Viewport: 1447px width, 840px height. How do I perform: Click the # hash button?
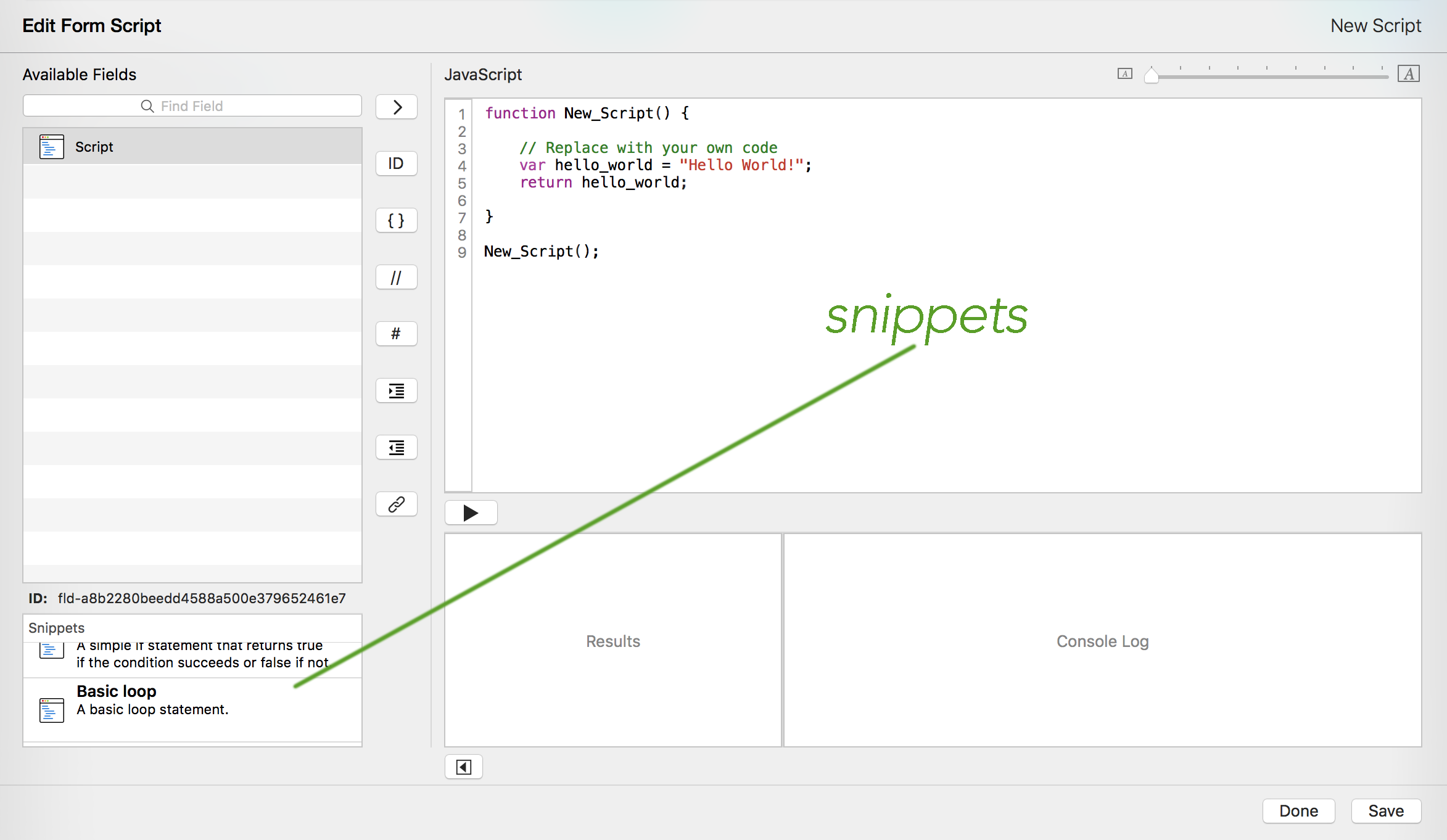pyautogui.click(x=397, y=334)
